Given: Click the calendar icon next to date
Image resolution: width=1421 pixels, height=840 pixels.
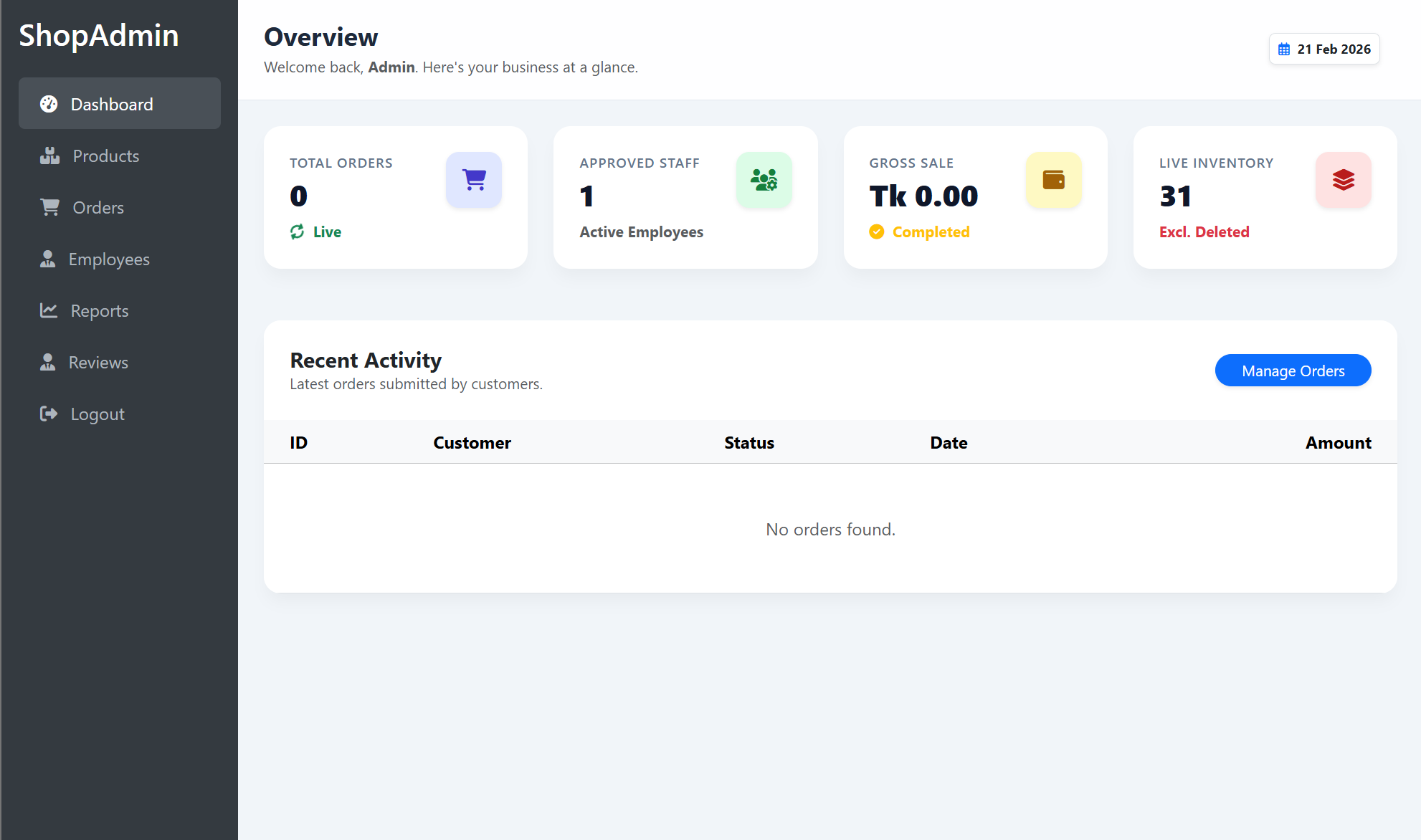Looking at the screenshot, I should click(x=1284, y=49).
